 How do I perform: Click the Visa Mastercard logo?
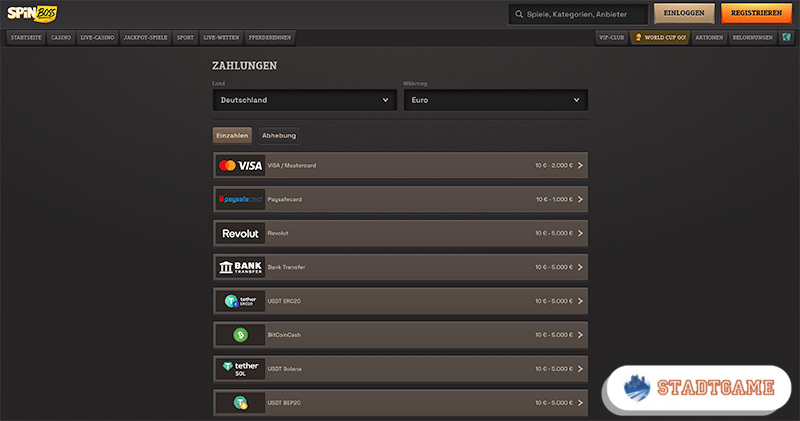pos(240,165)
